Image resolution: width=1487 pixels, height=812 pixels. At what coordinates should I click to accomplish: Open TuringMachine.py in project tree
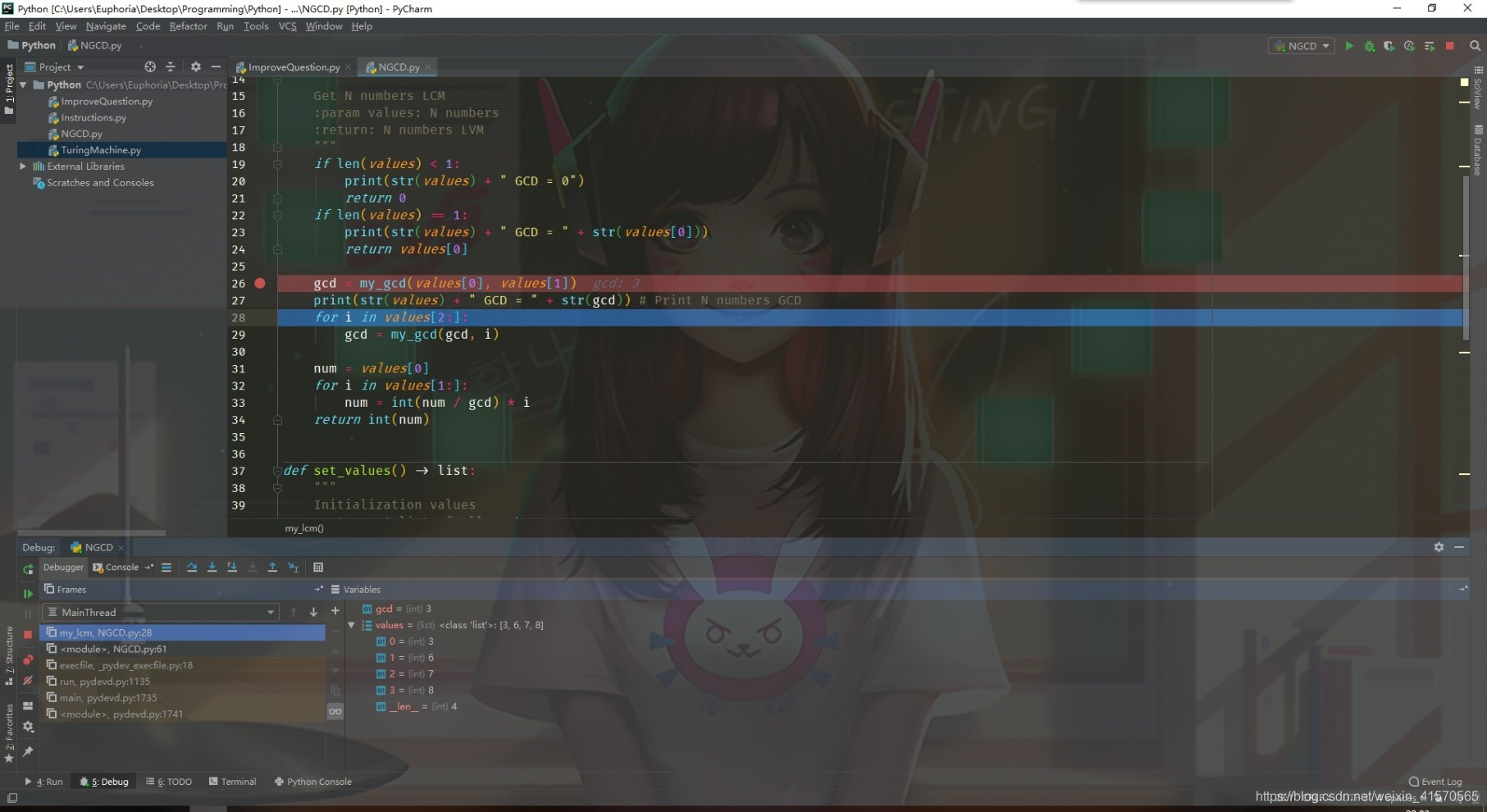[x=101, y=150]
